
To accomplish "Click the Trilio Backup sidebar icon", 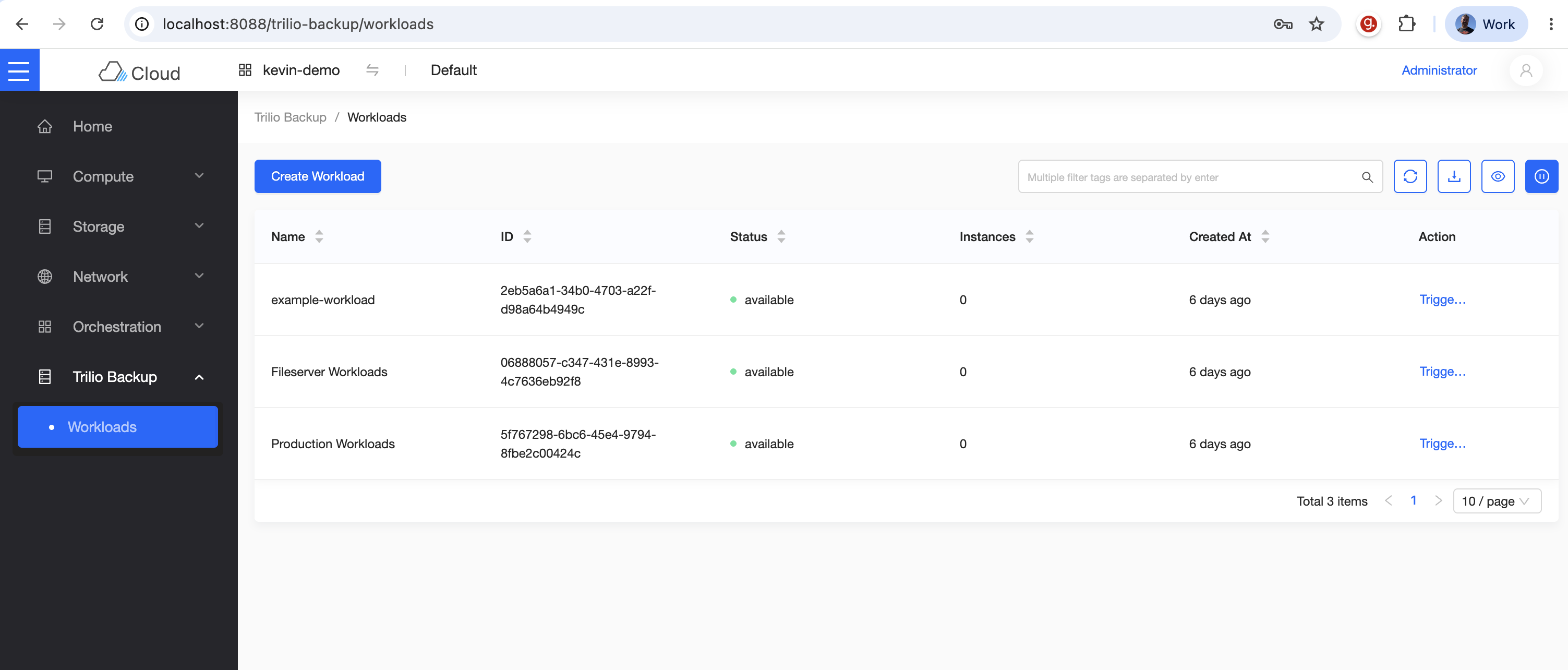I will (x=44, y=377).
